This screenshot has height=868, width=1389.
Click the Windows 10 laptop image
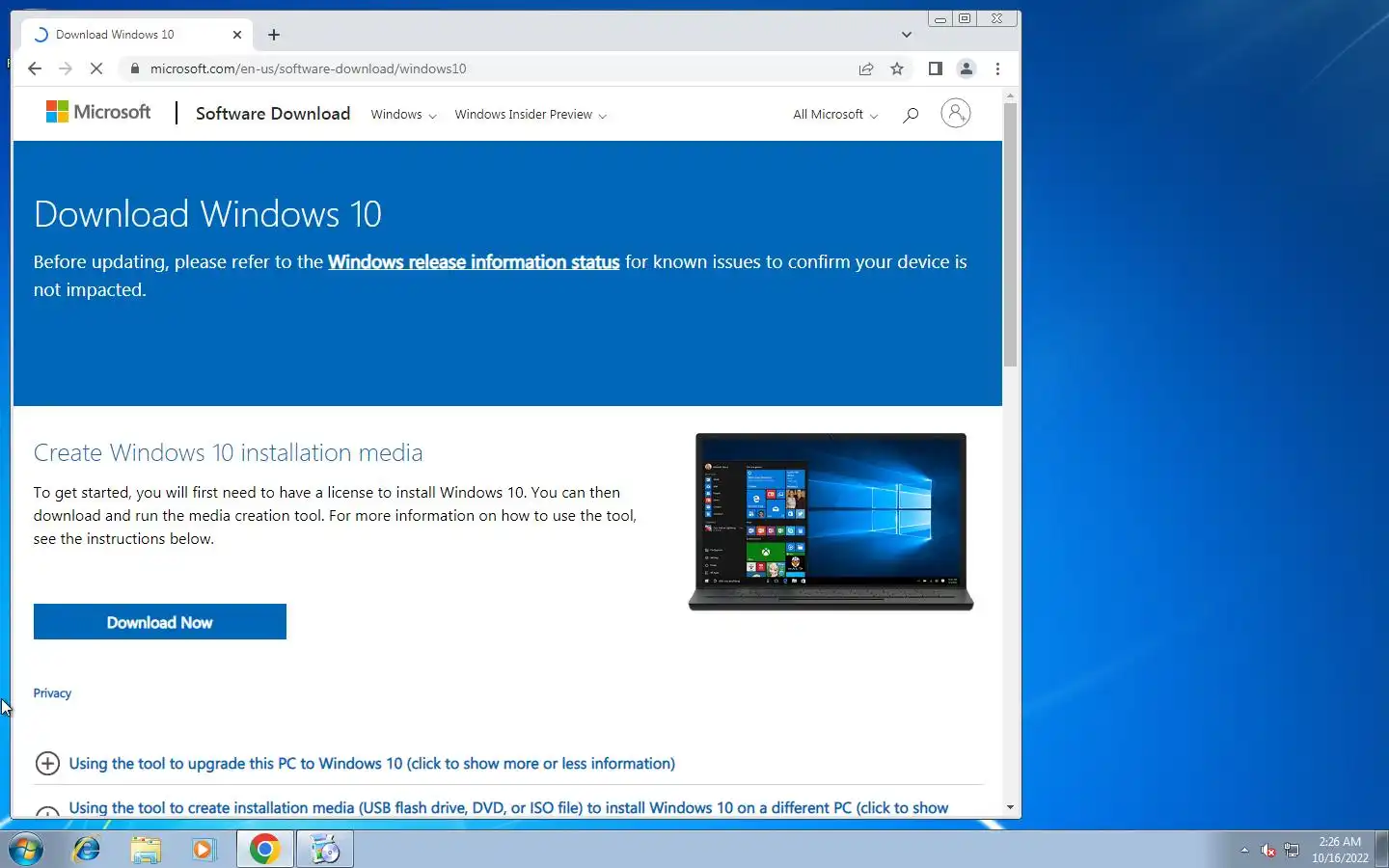831,522
